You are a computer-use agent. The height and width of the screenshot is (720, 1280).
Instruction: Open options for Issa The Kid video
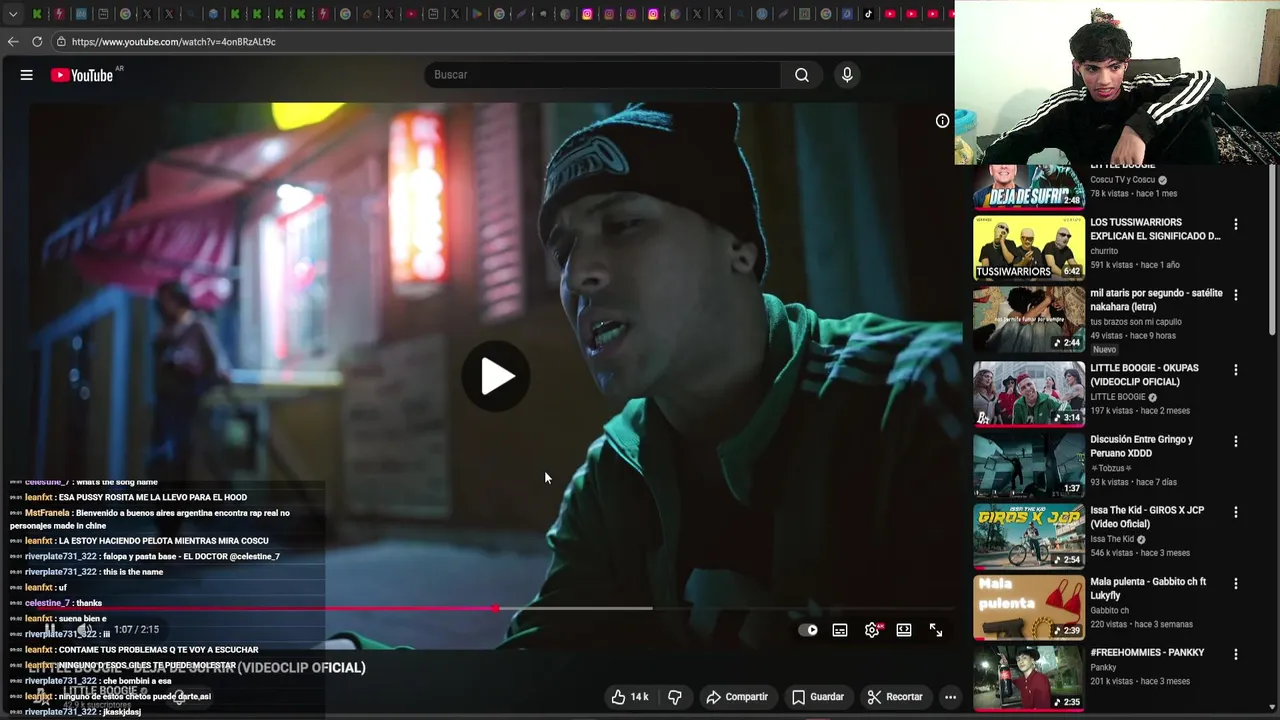click(1236, 512)
